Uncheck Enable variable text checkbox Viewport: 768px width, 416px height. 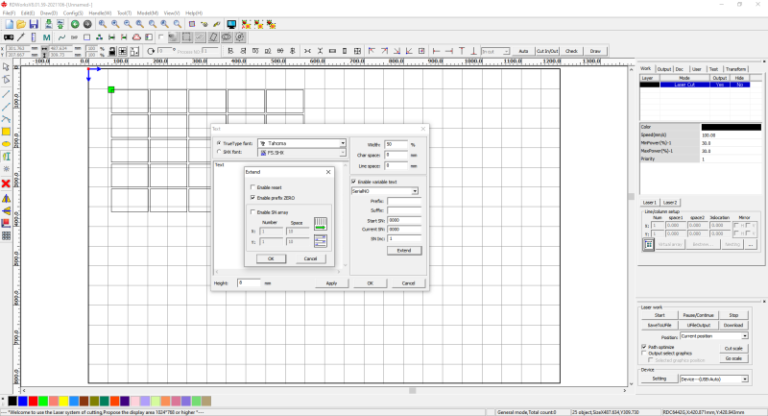[354, 181]
